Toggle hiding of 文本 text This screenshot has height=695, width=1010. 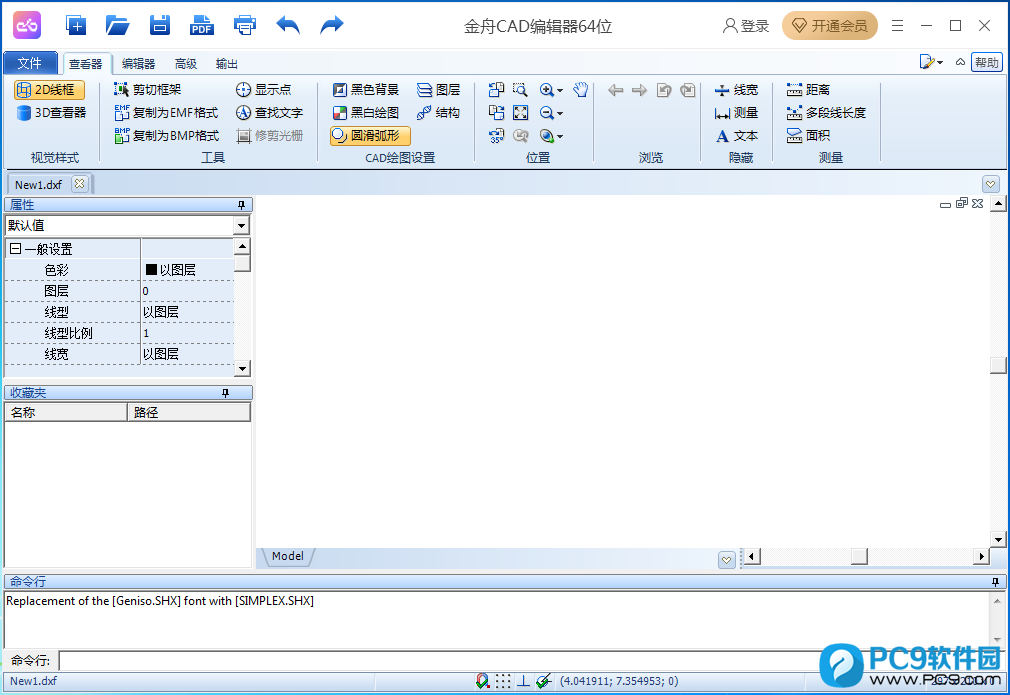tap(736, 136)
